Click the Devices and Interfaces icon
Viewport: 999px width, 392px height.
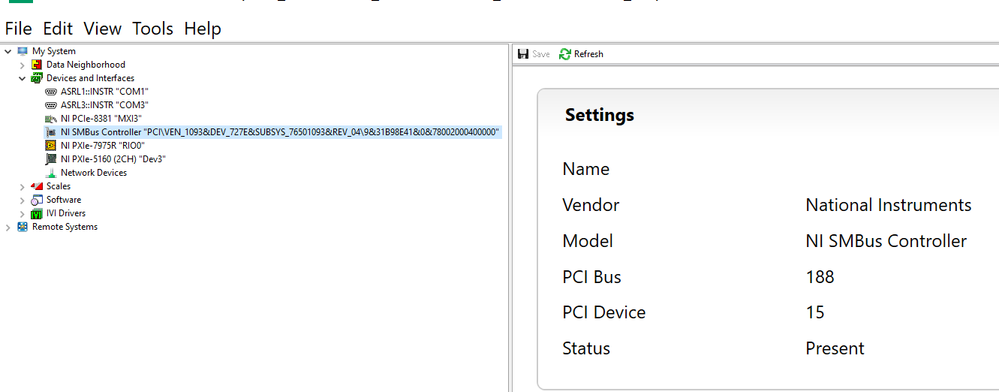pos(36,78)
